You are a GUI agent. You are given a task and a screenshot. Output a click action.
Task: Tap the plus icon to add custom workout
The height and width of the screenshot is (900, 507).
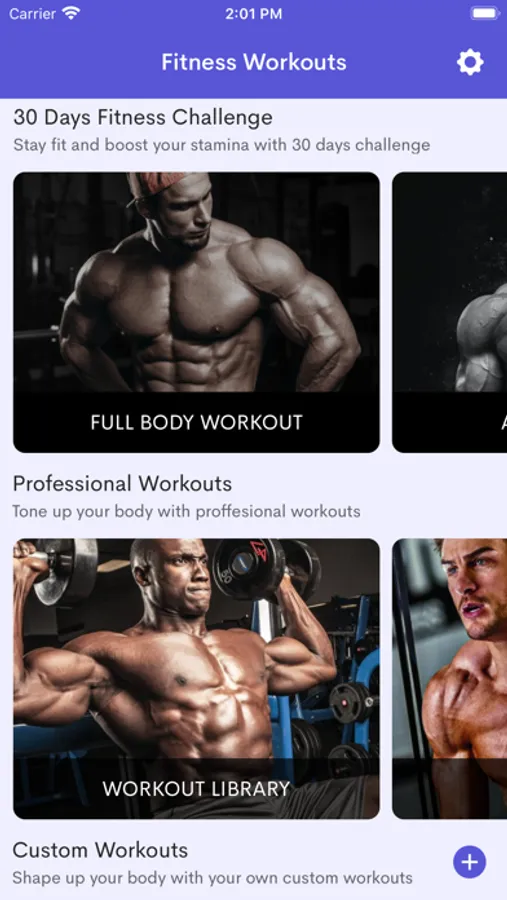tap(469, 862)
